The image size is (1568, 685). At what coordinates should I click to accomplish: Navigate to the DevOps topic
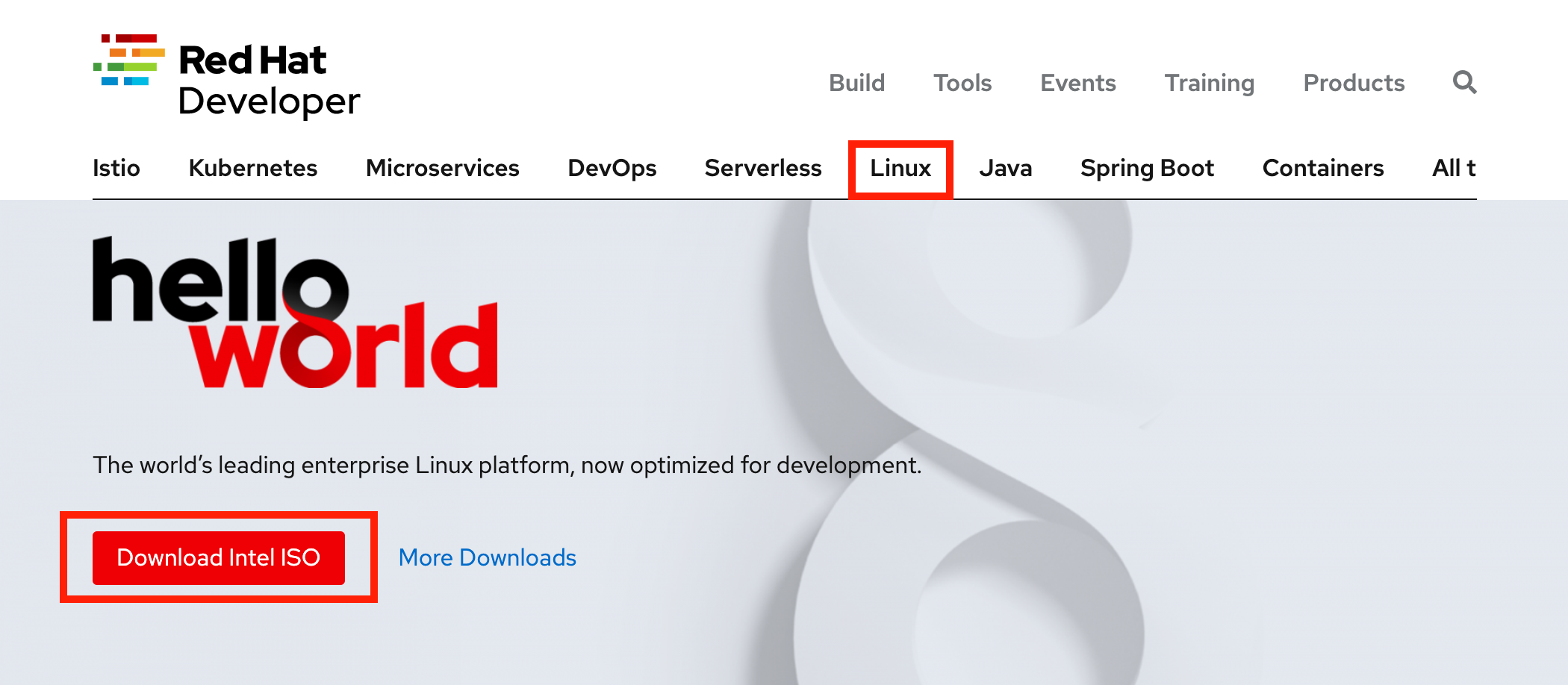612,169
